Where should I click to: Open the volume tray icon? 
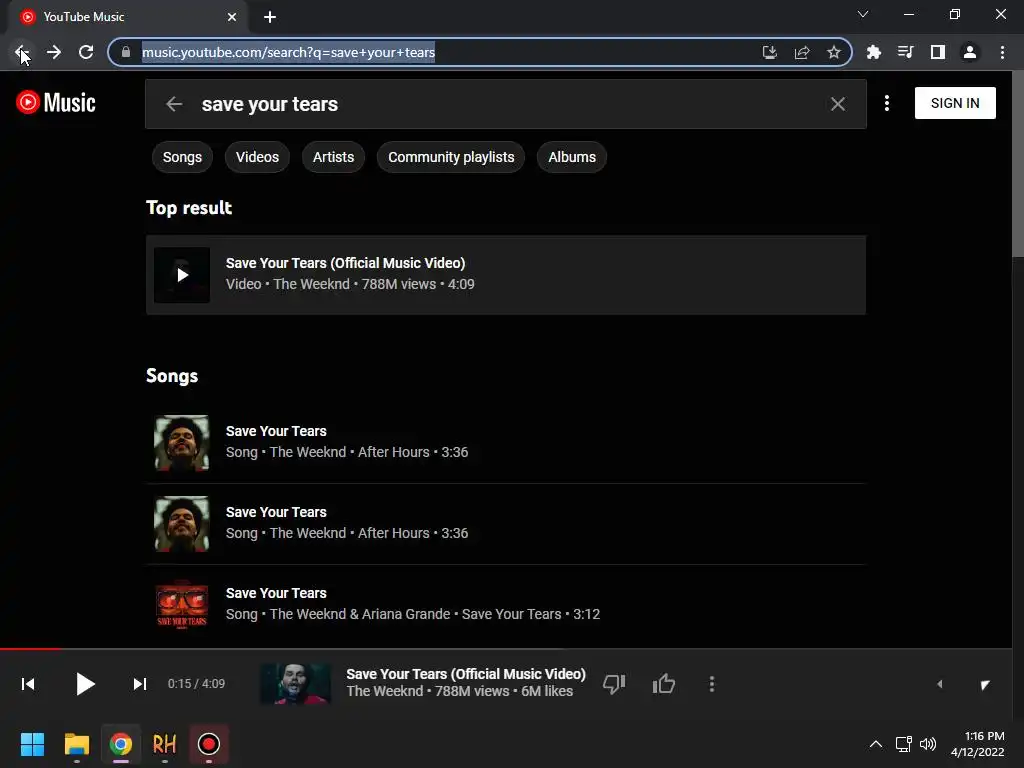point(928,744)
